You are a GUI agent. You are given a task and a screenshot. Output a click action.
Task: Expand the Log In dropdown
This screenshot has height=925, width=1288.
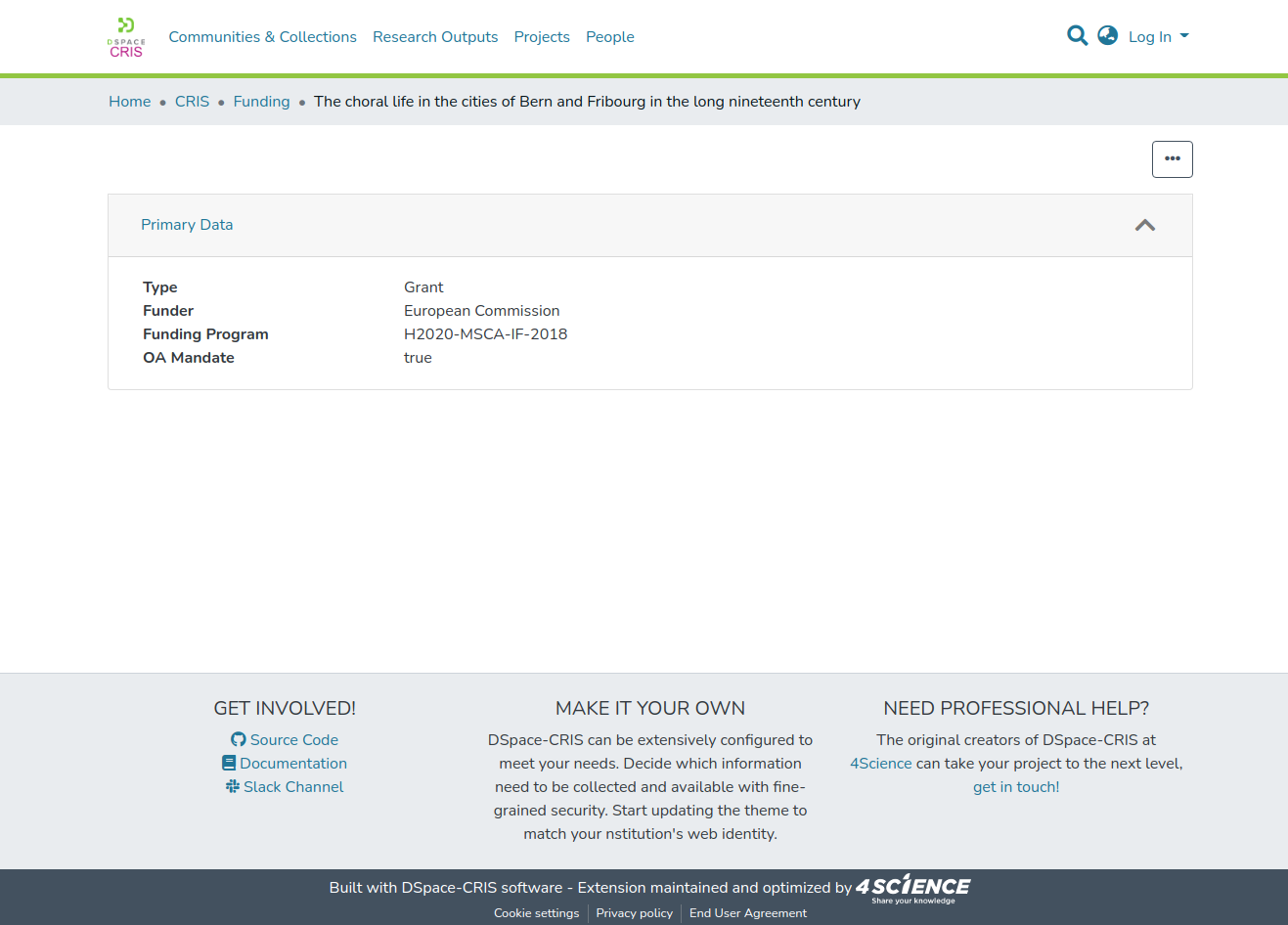coord(1158,37)
